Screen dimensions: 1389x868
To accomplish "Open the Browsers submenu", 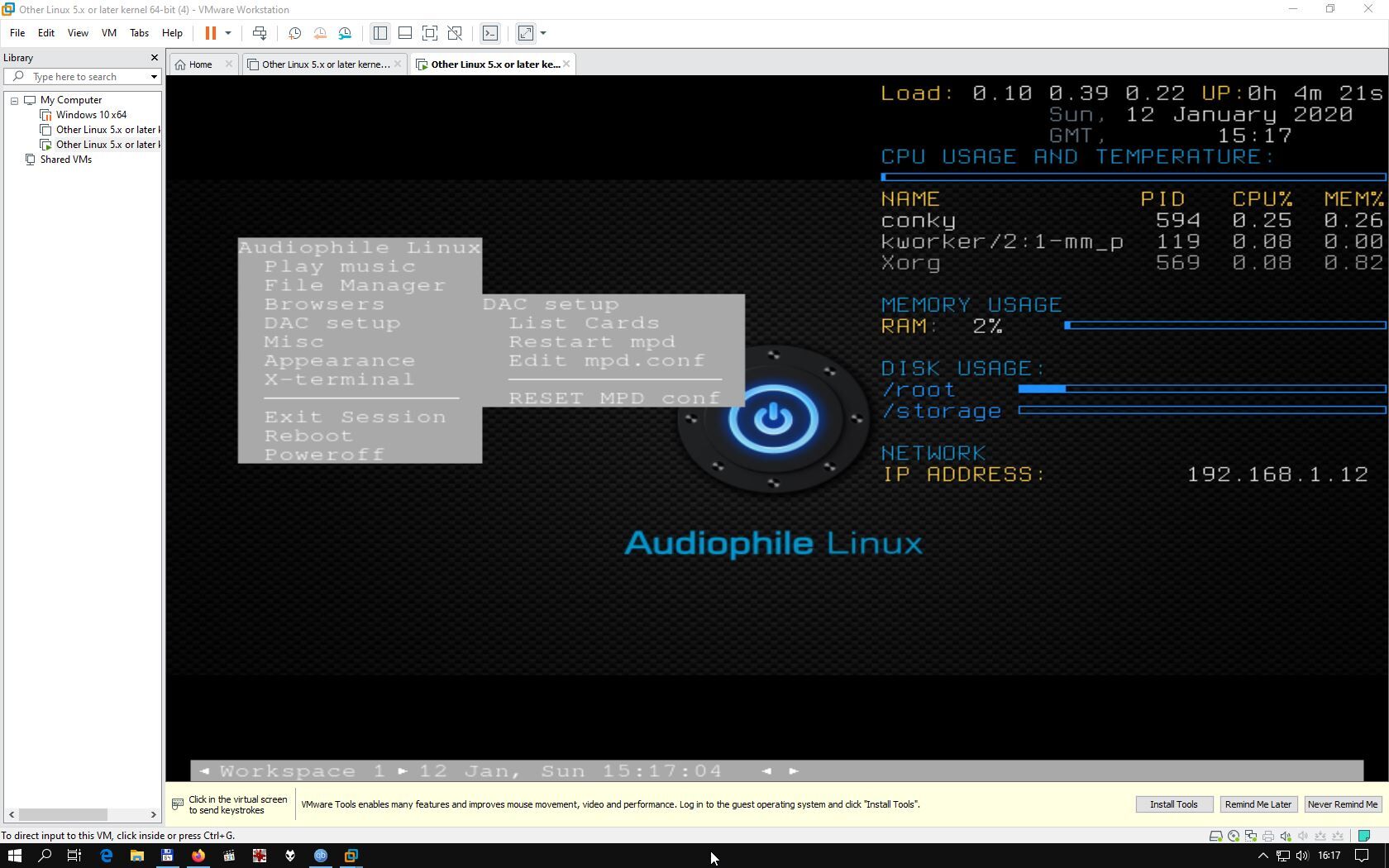I will pyautogui.click(x=324, y=304).
